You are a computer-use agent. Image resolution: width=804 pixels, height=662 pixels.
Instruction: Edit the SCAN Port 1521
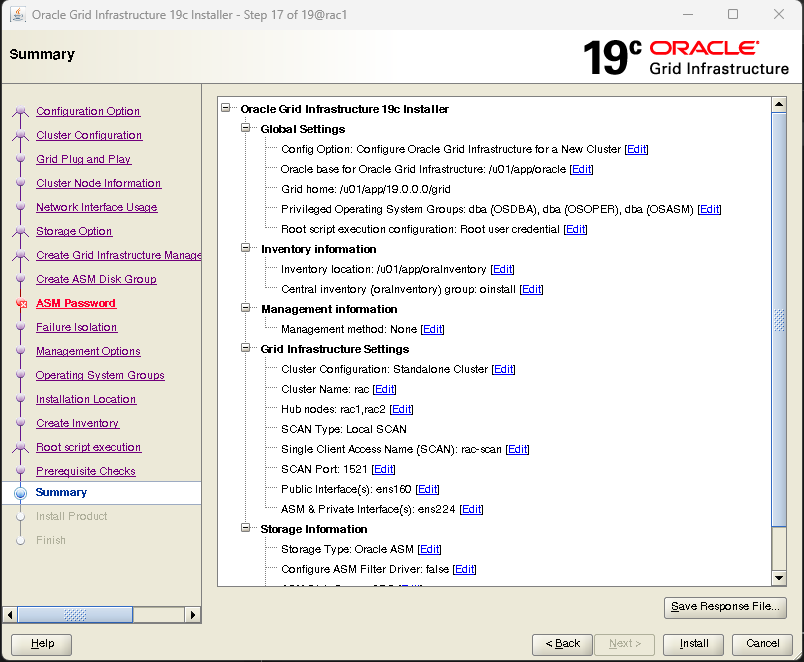pos(384,469)
